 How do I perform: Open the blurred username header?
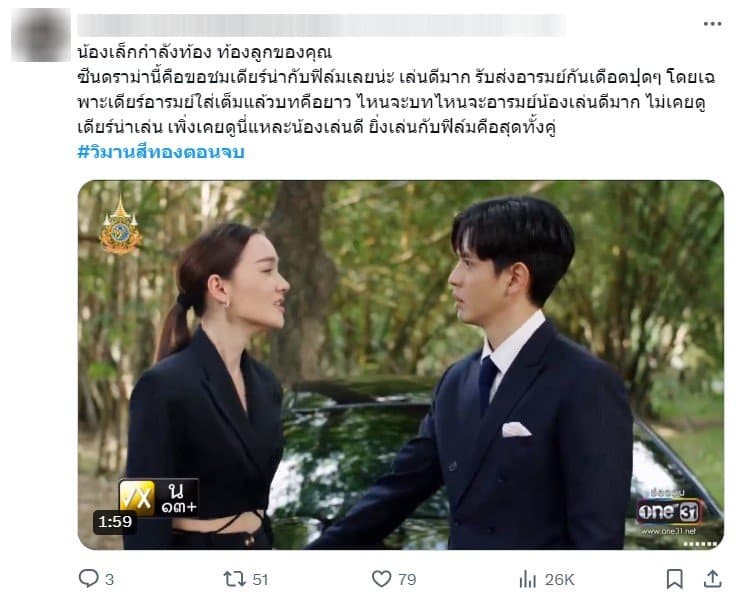(x=321, y=25)
